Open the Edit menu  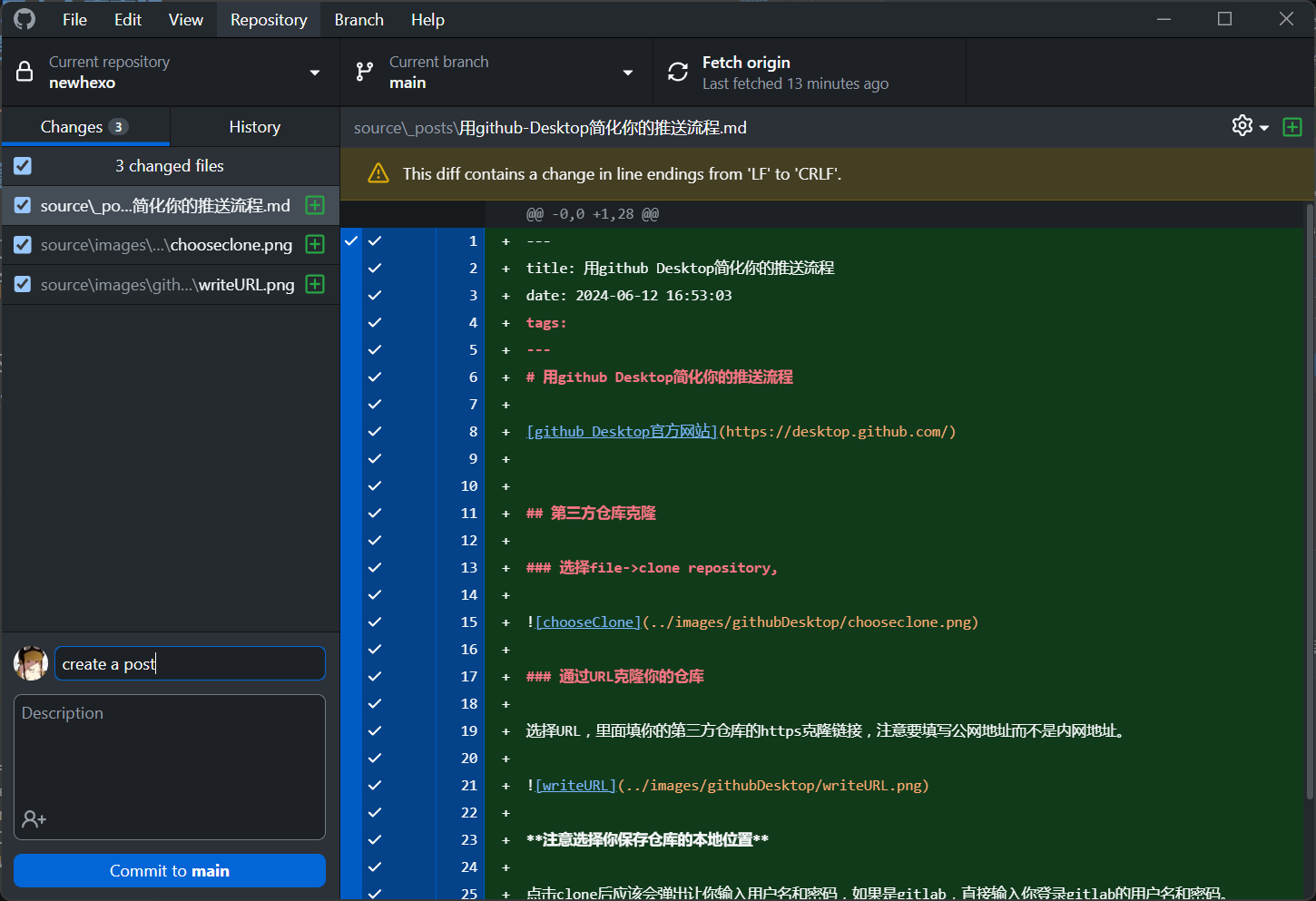tap(128, 19)
